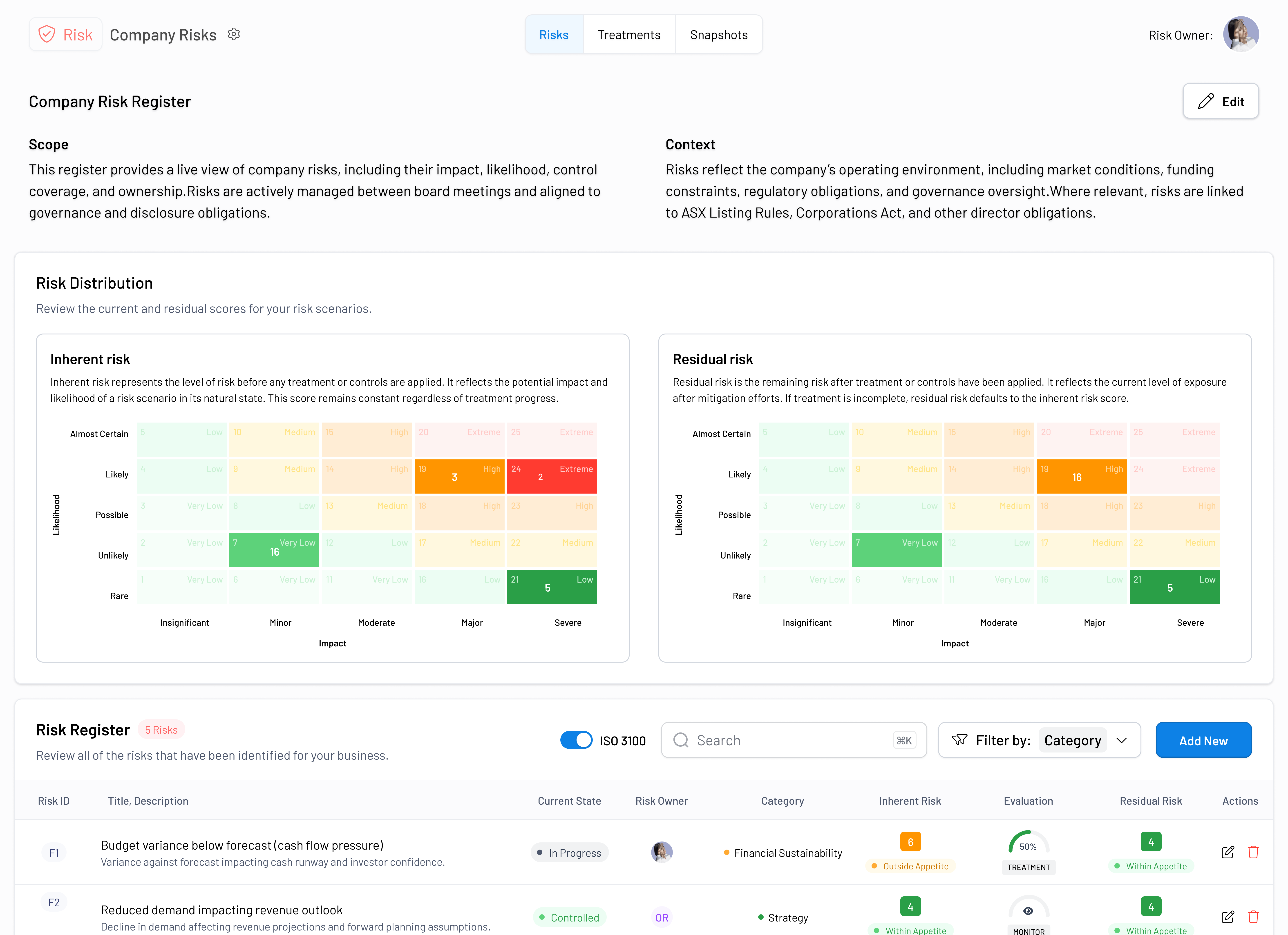Click the edit pencil on the Reduced demand row
This screenshot has height=935, width=1288.
[x=1228, y=917]
